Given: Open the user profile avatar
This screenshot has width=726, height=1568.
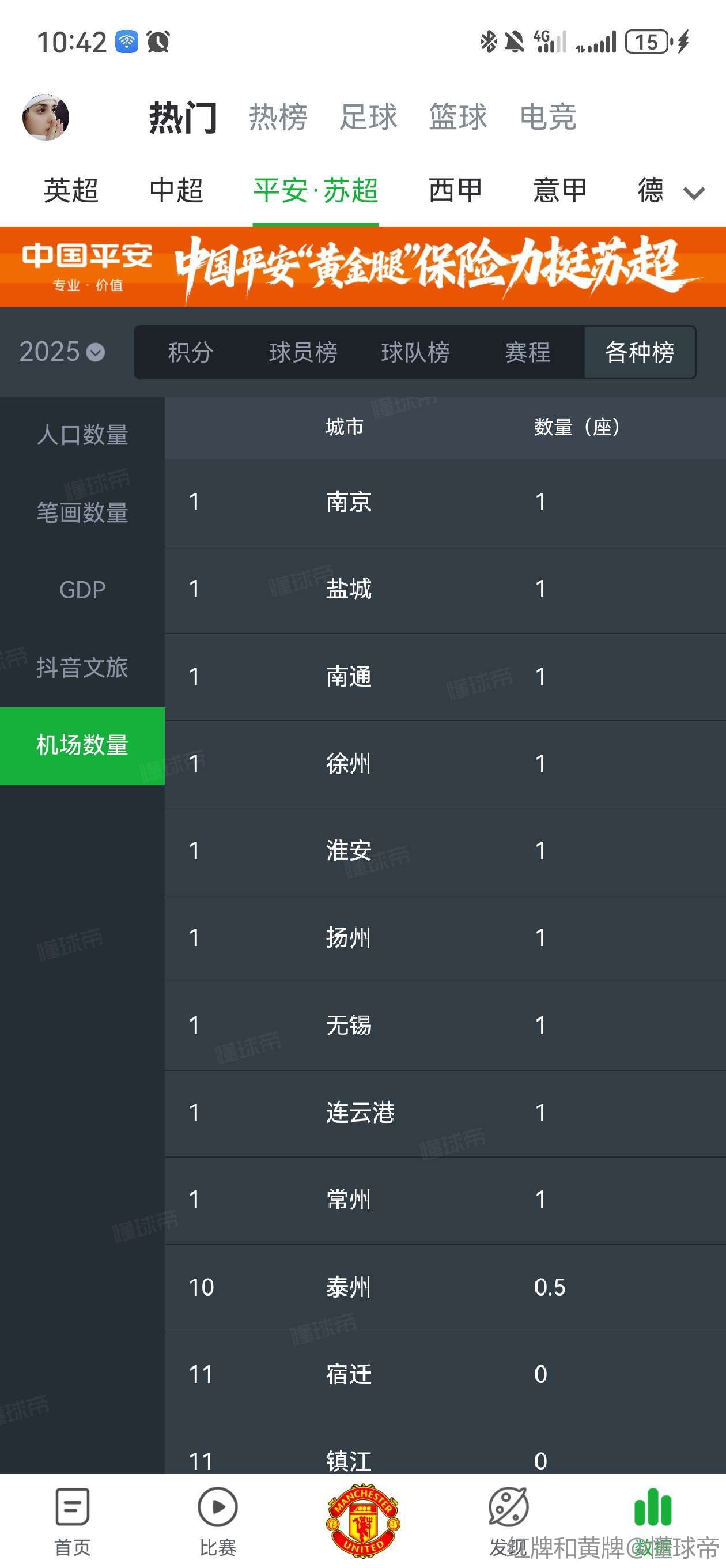Looking at the screenshot, I should point(46,117).
